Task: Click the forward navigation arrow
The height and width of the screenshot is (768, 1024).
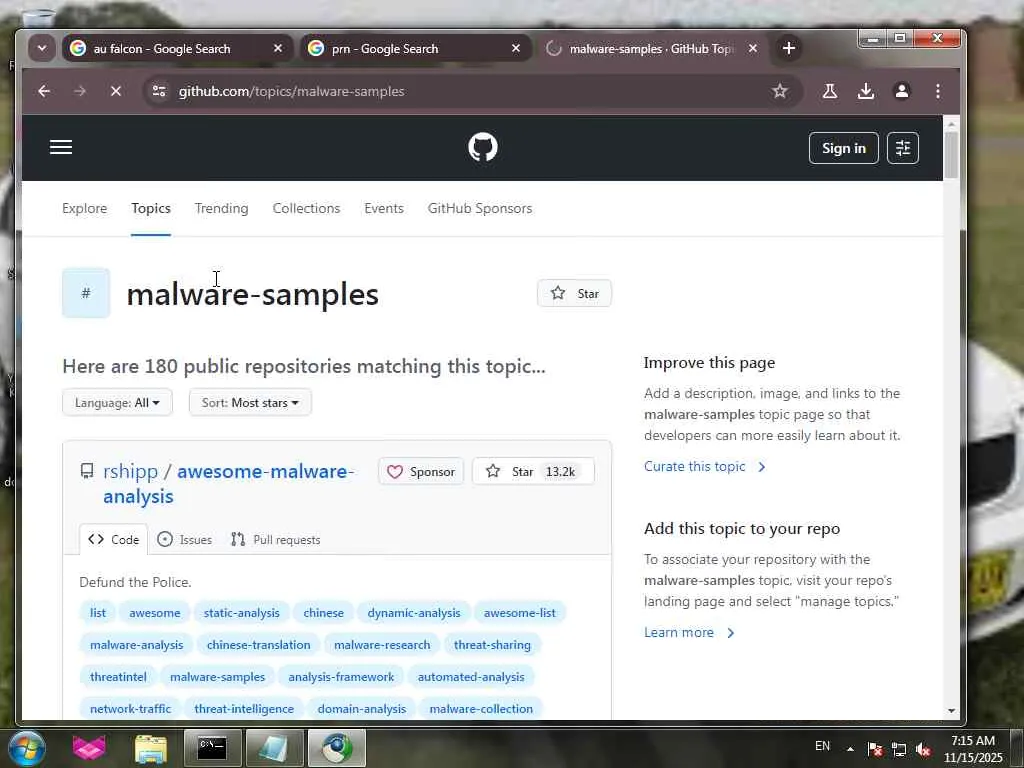Action: click(80, 91)
